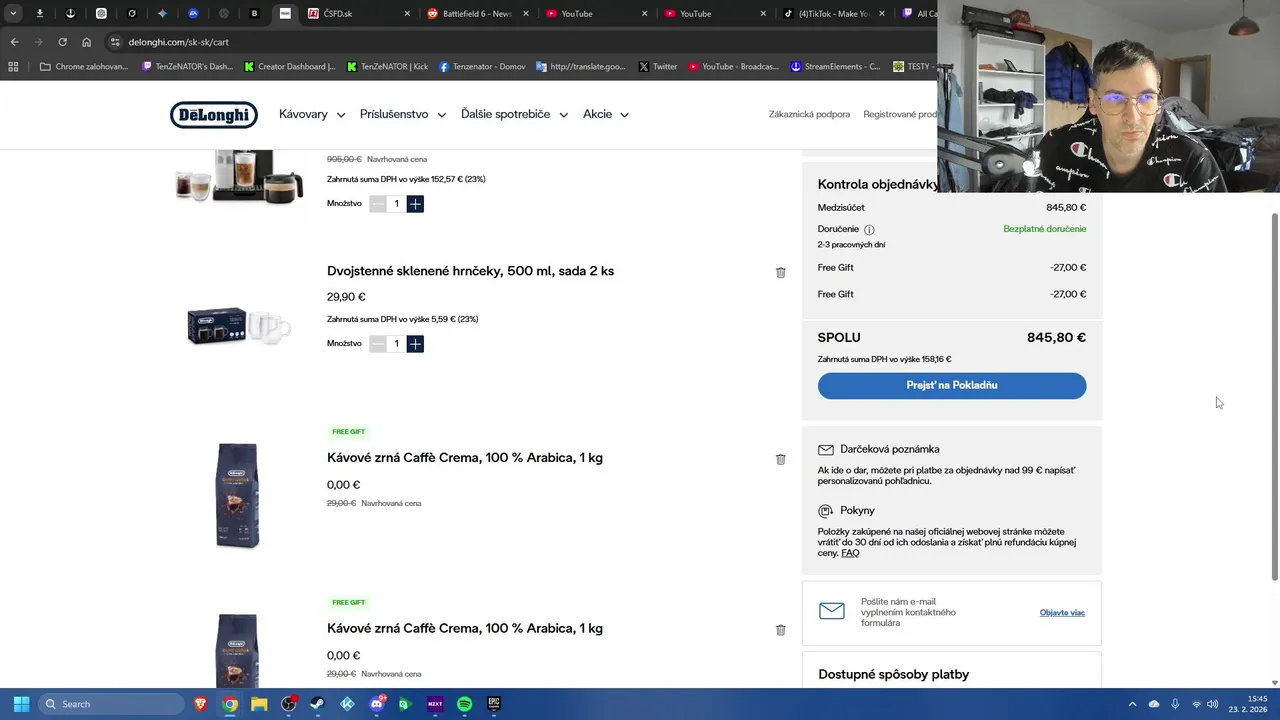Open the Ďalšie spotrebiče dropdown
The width and height of the screenshot is (1280, 720).
coord(514,114)
